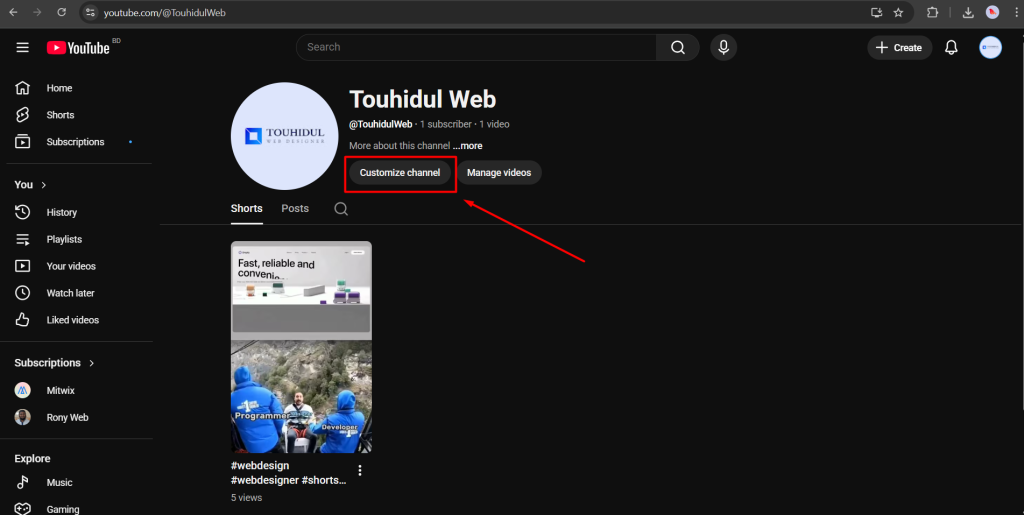The image size is (1024, 515).
Task: Open the notifications bell
Action: (952, 48)
